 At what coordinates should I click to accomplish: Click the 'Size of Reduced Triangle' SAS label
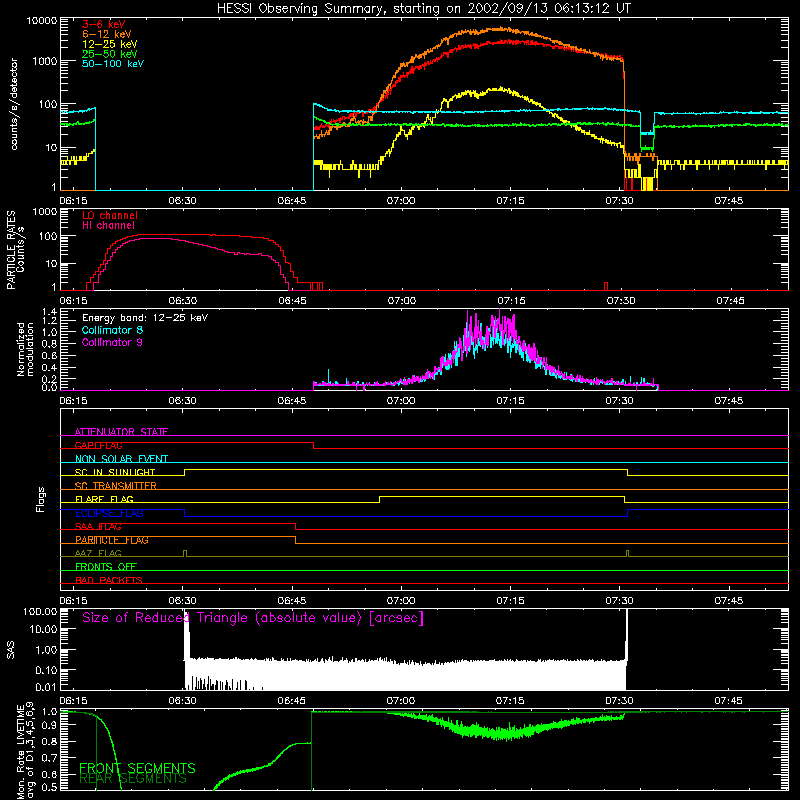[253, 618]
